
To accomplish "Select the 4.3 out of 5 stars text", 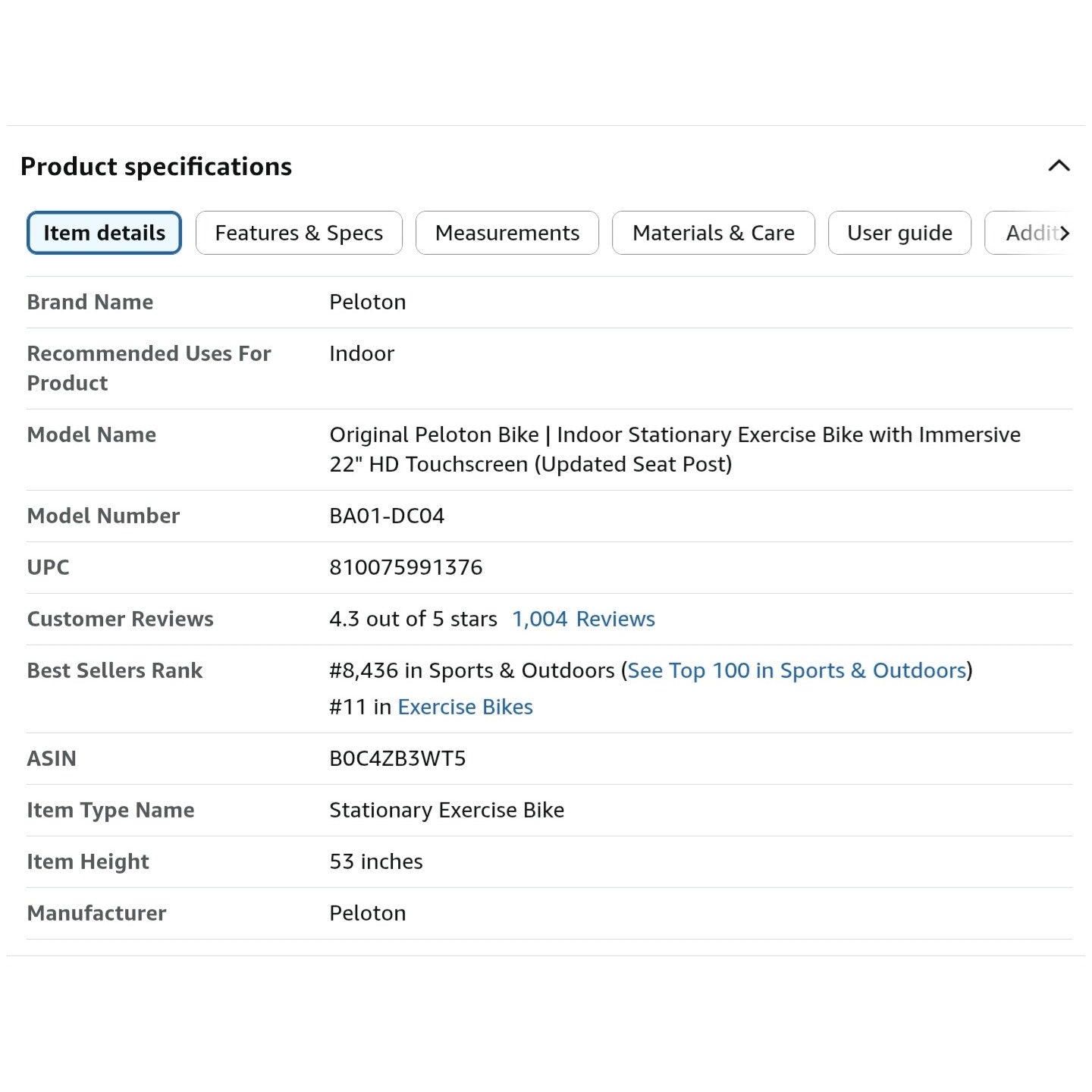I will coord(413,619).
